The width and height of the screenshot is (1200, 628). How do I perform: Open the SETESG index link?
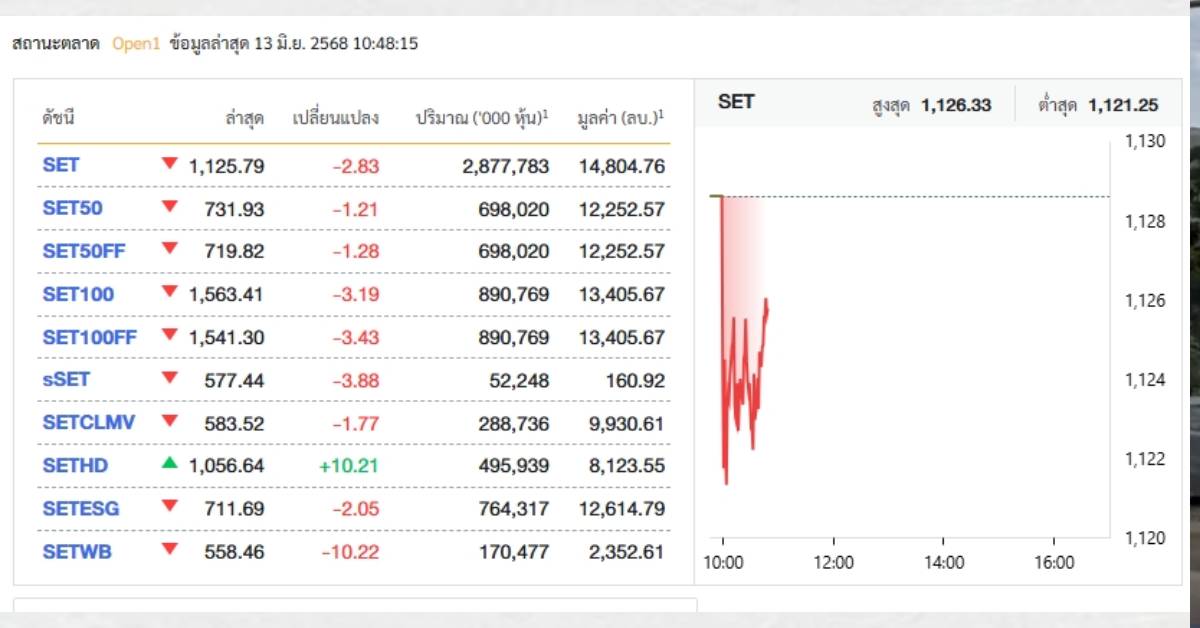81,508
